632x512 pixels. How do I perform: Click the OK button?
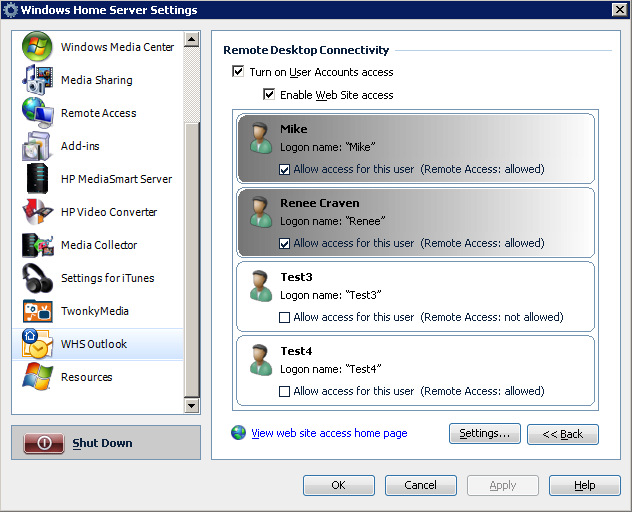(339, 485)
